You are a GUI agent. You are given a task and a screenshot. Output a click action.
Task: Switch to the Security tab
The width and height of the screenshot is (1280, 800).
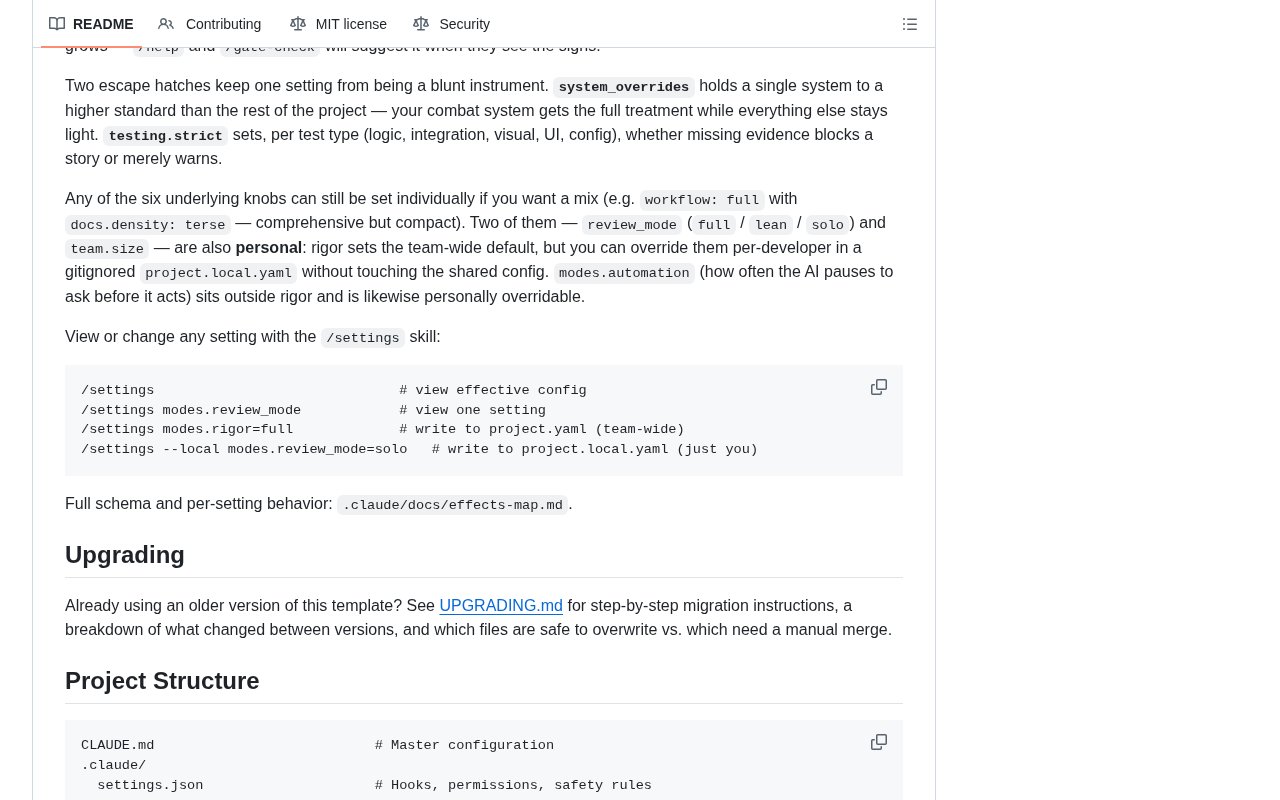[x=451, y=24]
